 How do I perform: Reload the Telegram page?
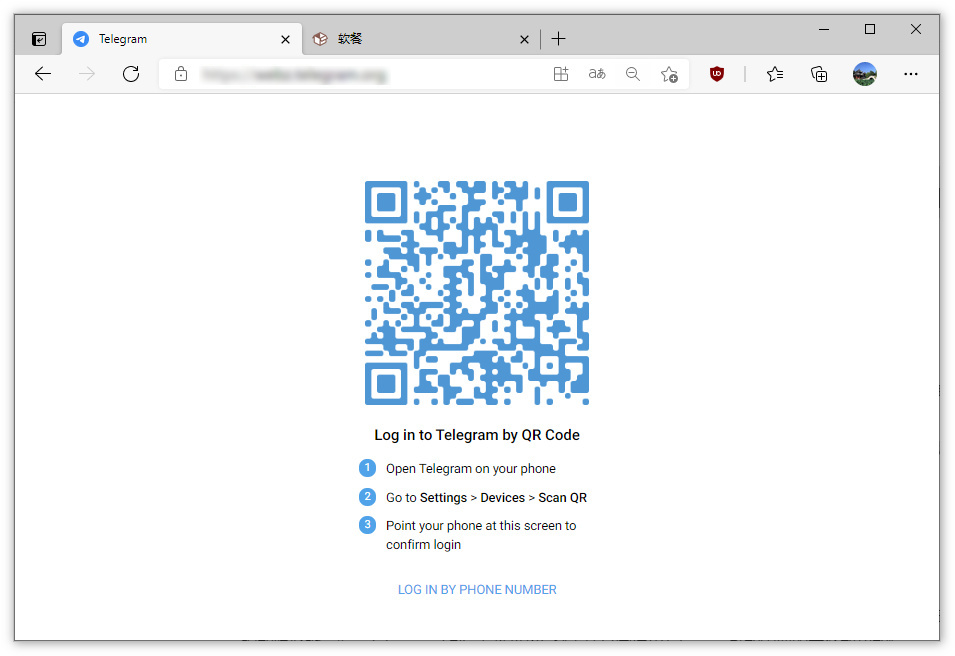(130, 74)
